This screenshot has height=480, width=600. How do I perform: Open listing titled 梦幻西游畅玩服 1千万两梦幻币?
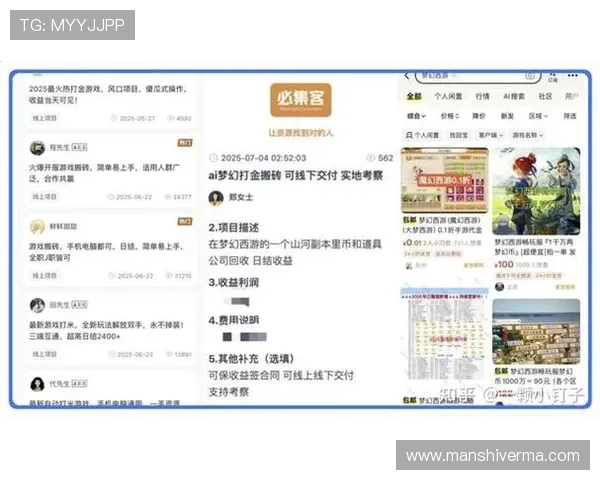(535, 247)
